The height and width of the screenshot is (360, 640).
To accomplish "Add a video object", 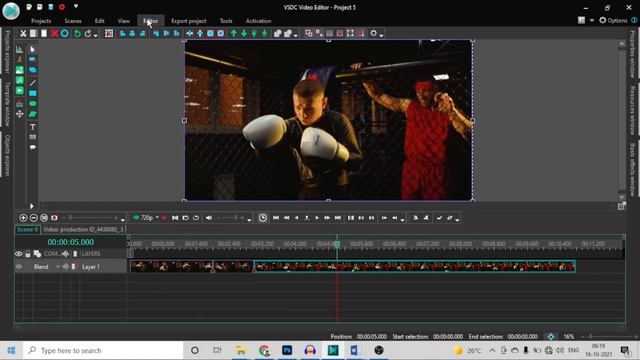I will pyautogui.click(x=20, y=91).
